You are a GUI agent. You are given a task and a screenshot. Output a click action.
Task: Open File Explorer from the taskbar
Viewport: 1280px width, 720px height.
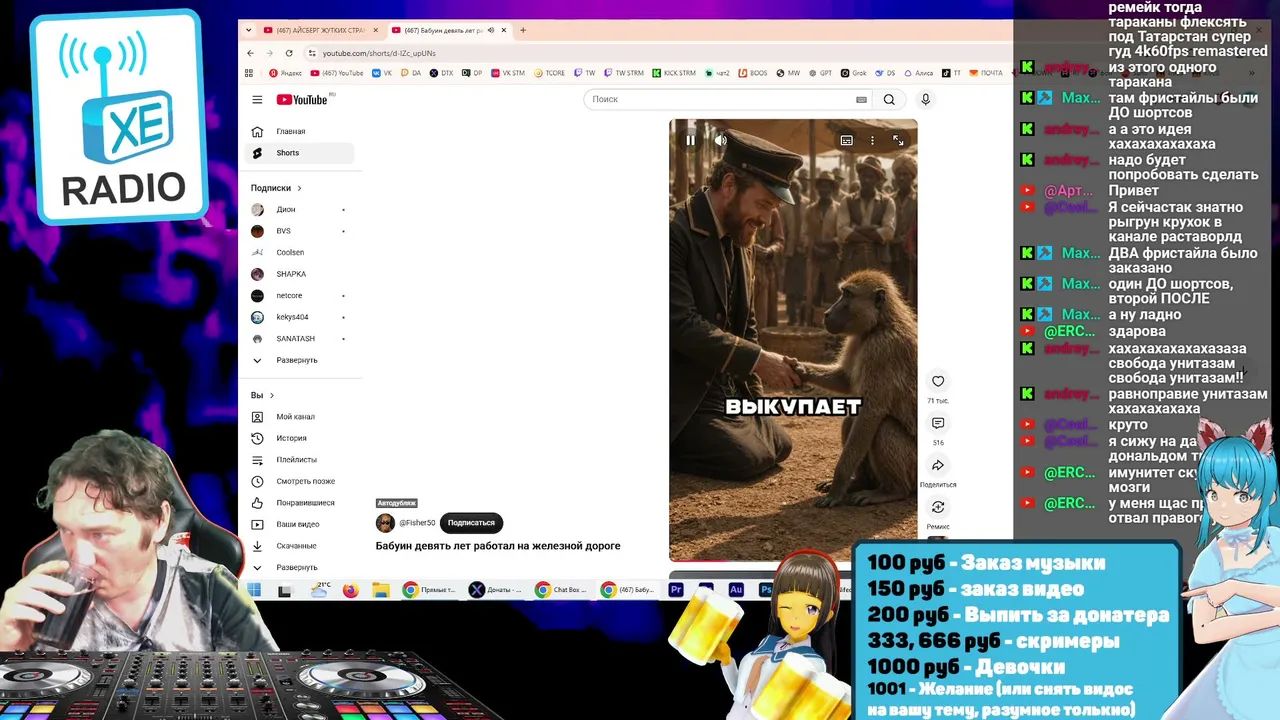380,590
